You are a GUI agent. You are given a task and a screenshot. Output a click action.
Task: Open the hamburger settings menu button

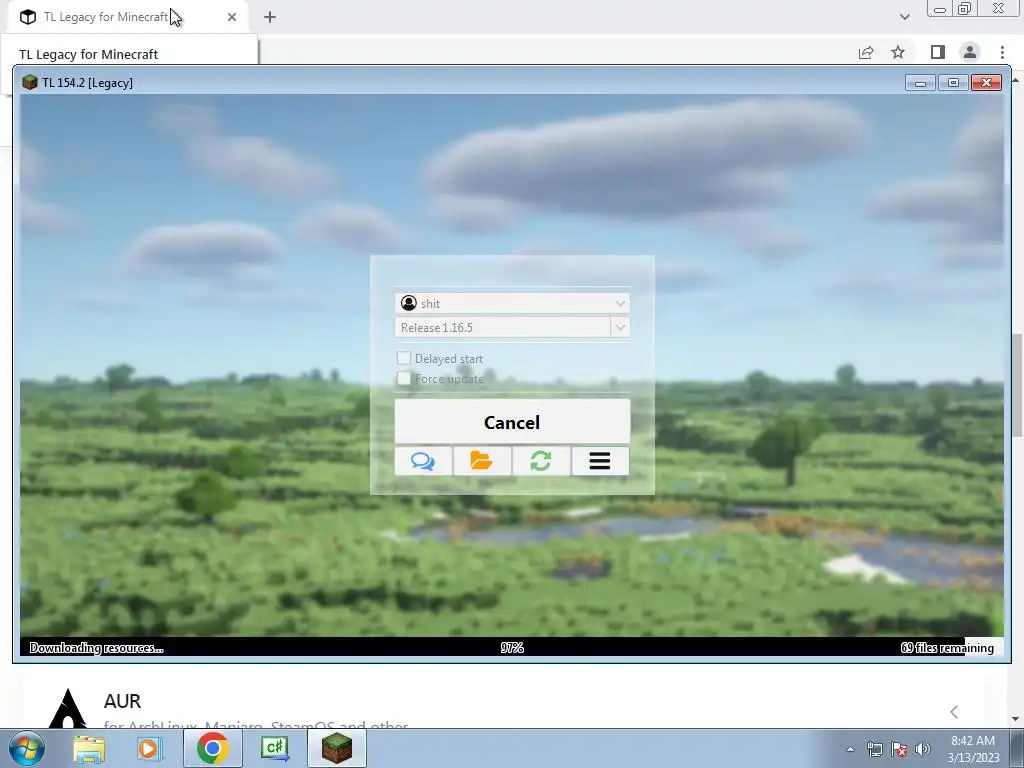tap(600, 461)
